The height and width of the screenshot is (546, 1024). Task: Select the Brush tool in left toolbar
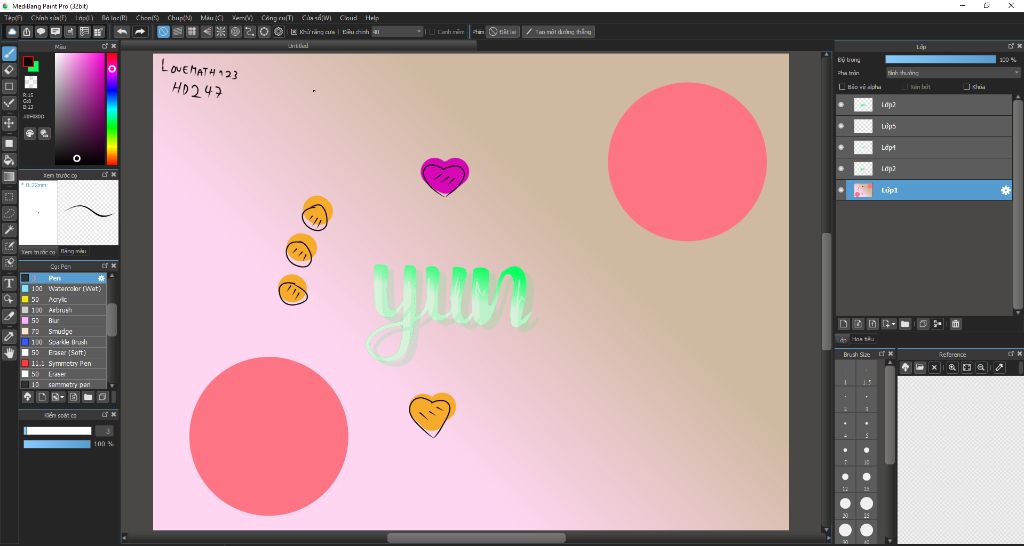coord(9,54)
